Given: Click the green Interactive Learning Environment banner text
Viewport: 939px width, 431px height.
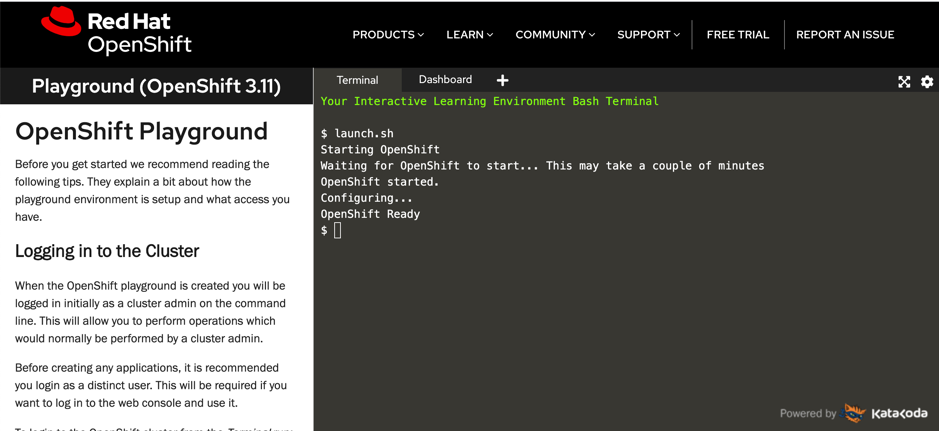Looking at the screenshot, I should (x=489, y=101).
